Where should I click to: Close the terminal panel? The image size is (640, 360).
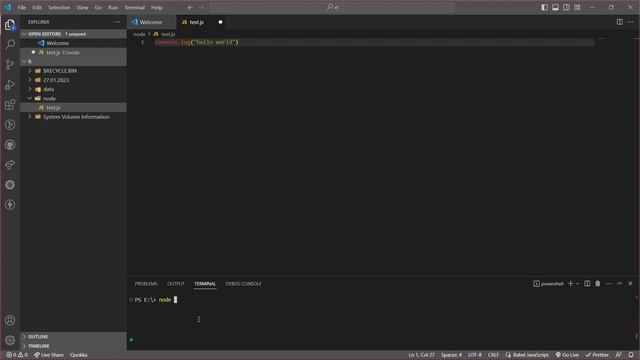pos(630,284)
